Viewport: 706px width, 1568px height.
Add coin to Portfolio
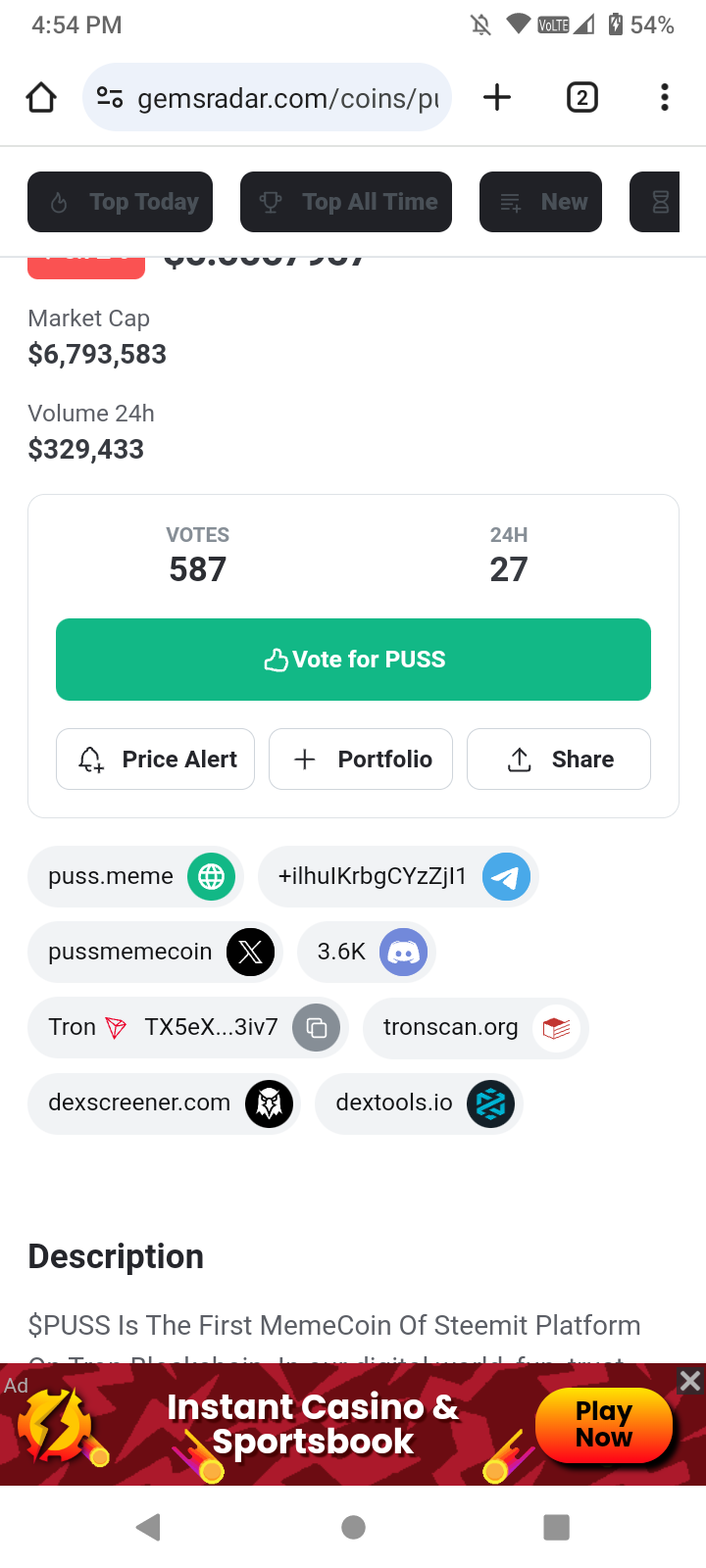(361, 759)
